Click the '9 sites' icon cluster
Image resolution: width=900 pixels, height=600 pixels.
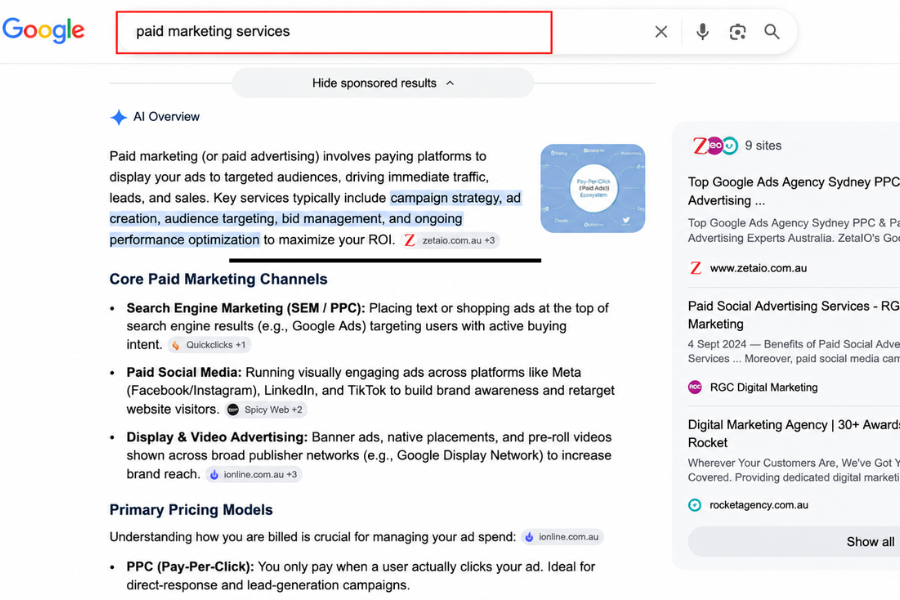point(715,146)
